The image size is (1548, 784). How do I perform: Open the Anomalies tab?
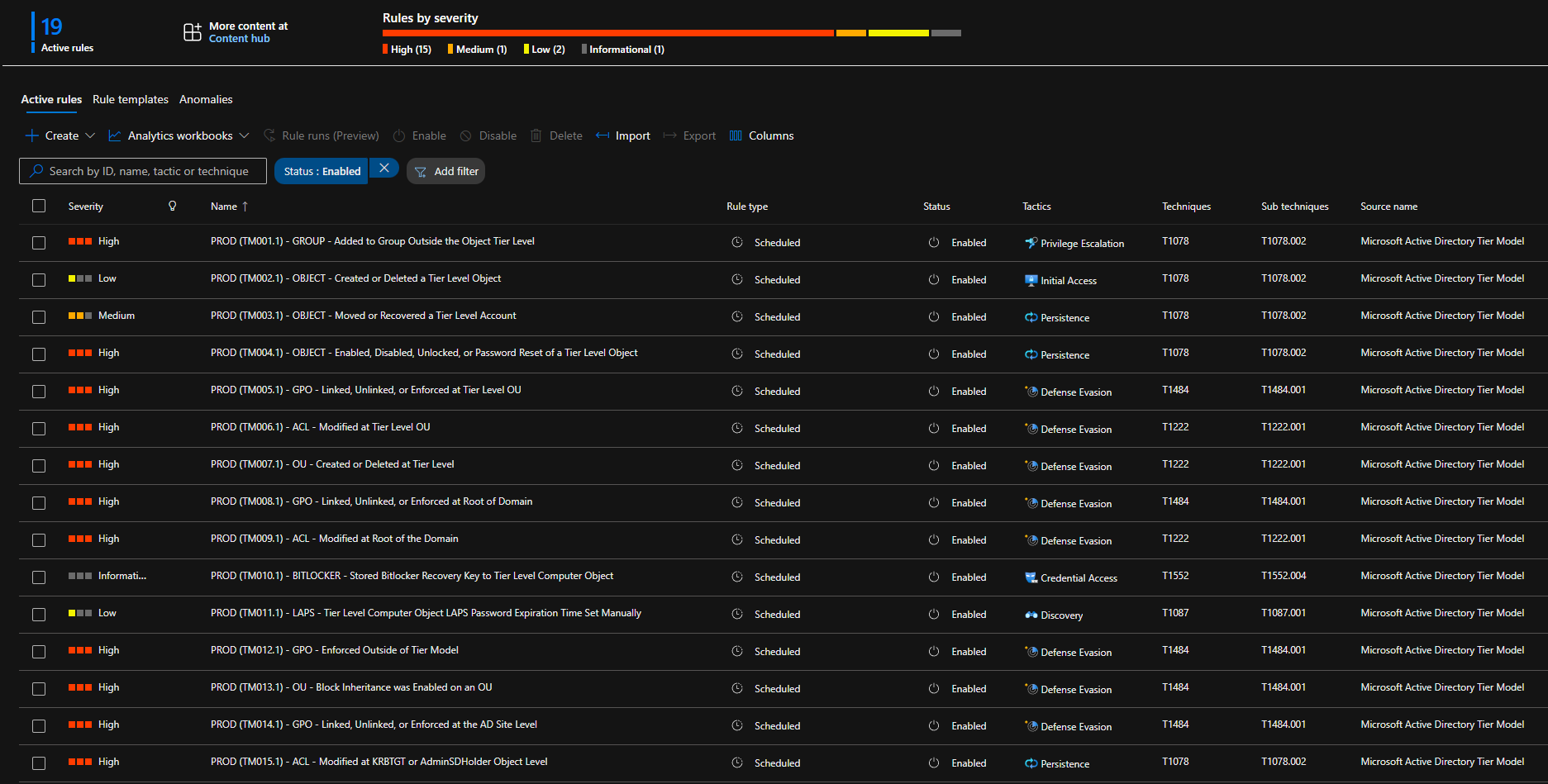pyautogui.click(x=206, y=99)
